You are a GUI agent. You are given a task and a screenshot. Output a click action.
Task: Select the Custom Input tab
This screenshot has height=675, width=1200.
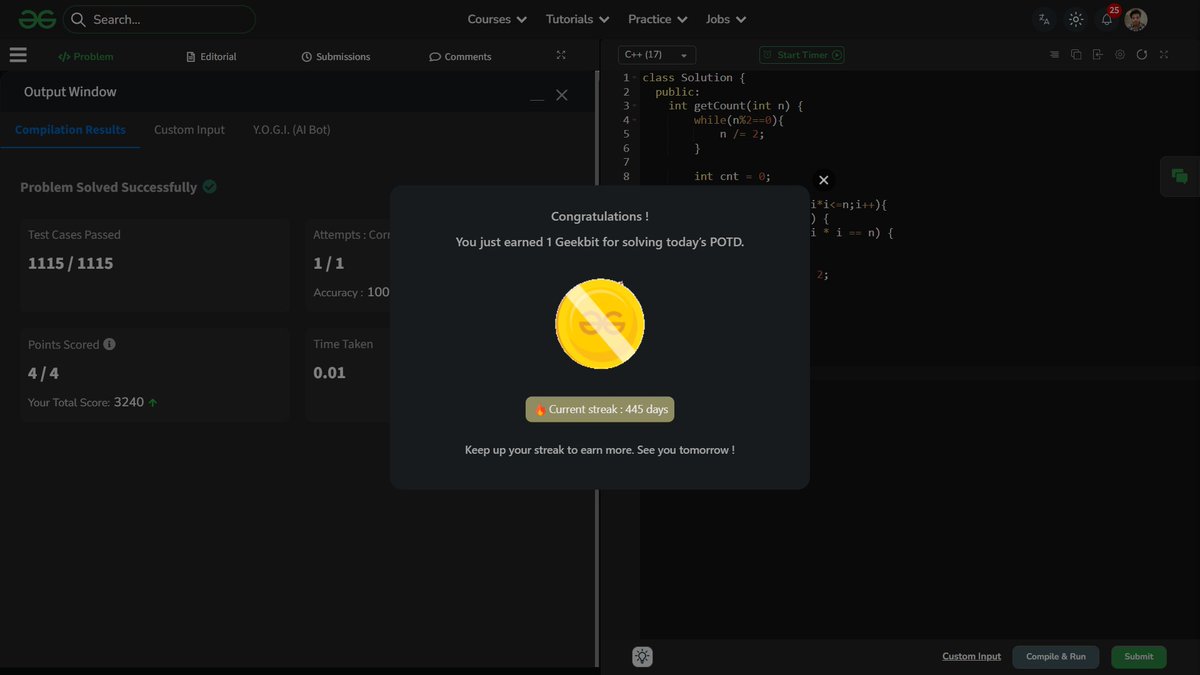(x=189, y=130)
